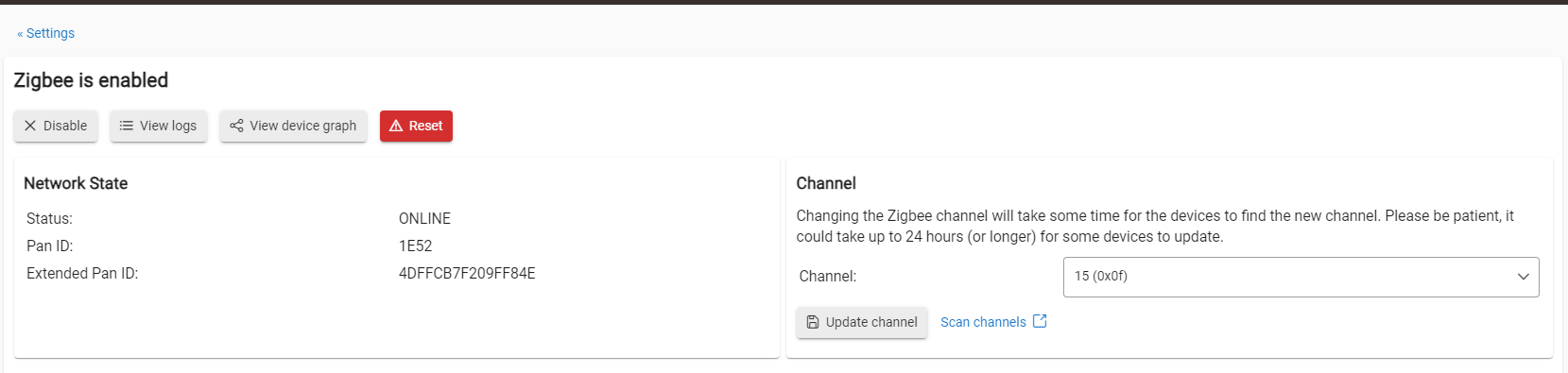1568x373 pixels.
Task: Click the Network State card title
Action: [x=76, y=183]
